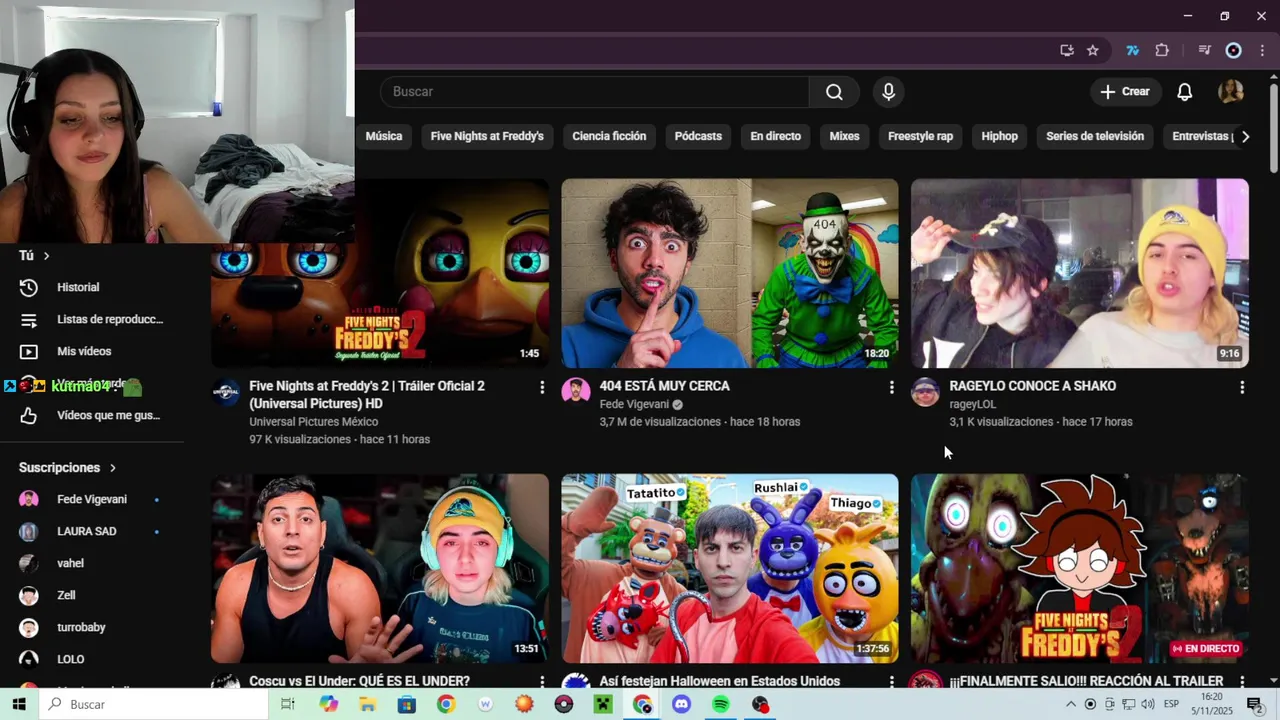Image resolution: width=1280 pixels, height=720 pixels.
Task: Show hidden system tray icons
Action: tap(1070, 705)
